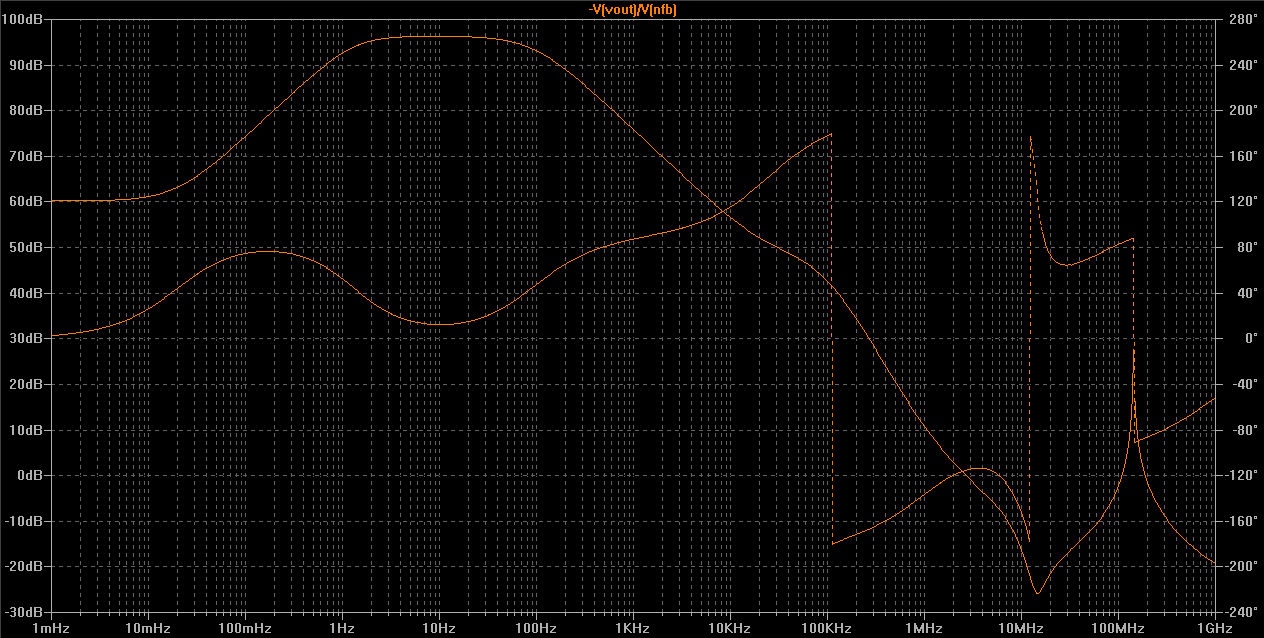
Task: Select the -V(vout)/V(nfb) trace label
Action: 634,9
